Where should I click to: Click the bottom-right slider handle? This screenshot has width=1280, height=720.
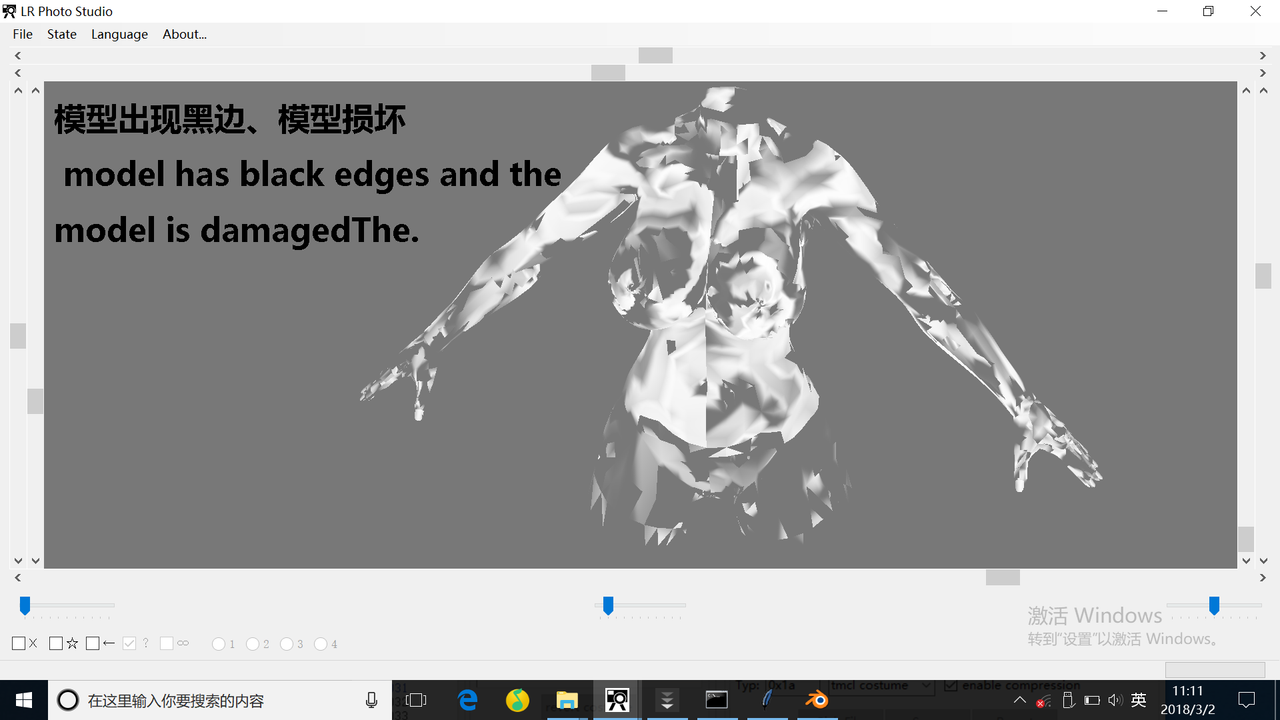tap(1214, 605)
